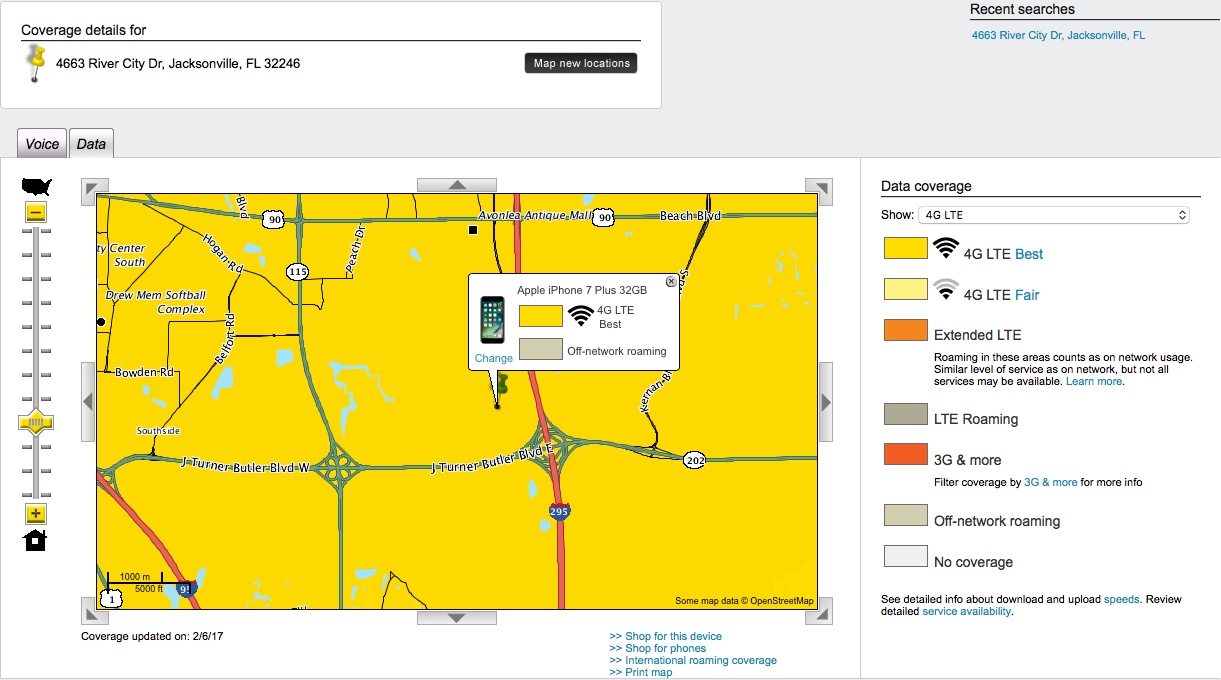The height and width of the screenshot is (680, 1221).
Task: Pan map to the northwest corner arrow
Action: (x=95, y=191)
